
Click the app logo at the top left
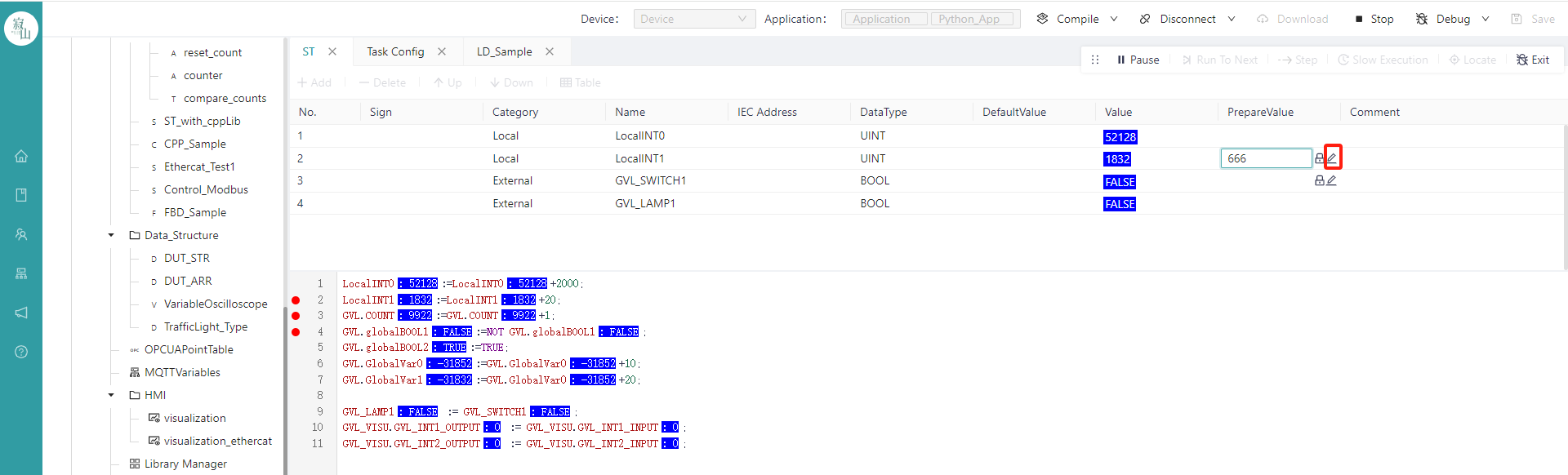pos(21,29)
